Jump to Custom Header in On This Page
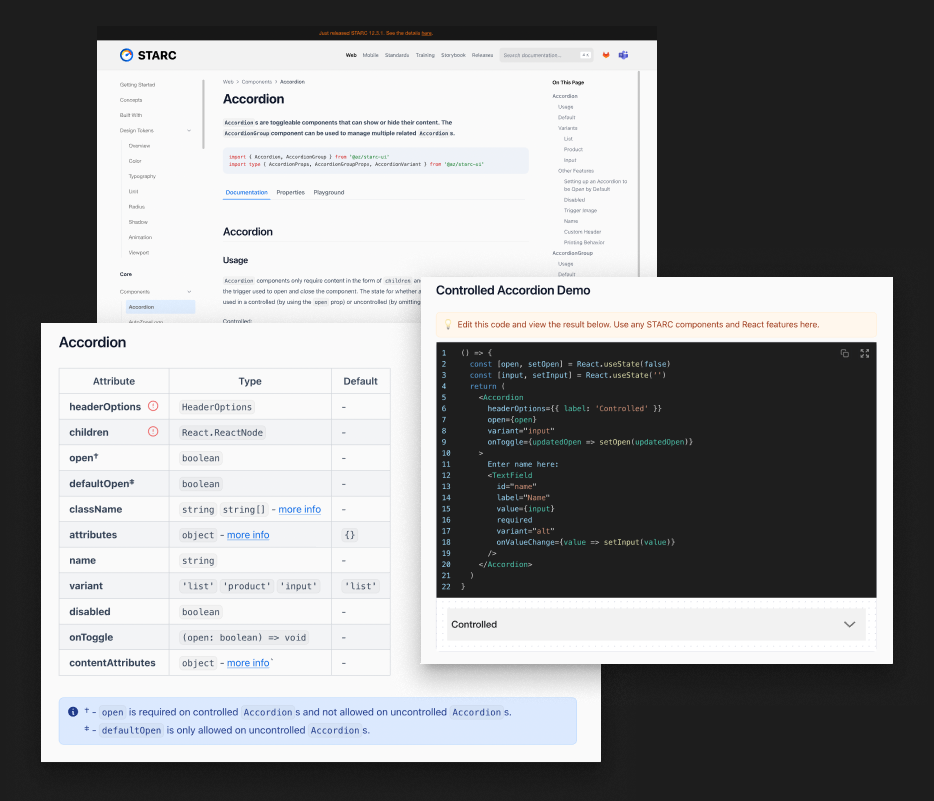The height and width of the screenshot is (801, 934). [x=582, y=232]
